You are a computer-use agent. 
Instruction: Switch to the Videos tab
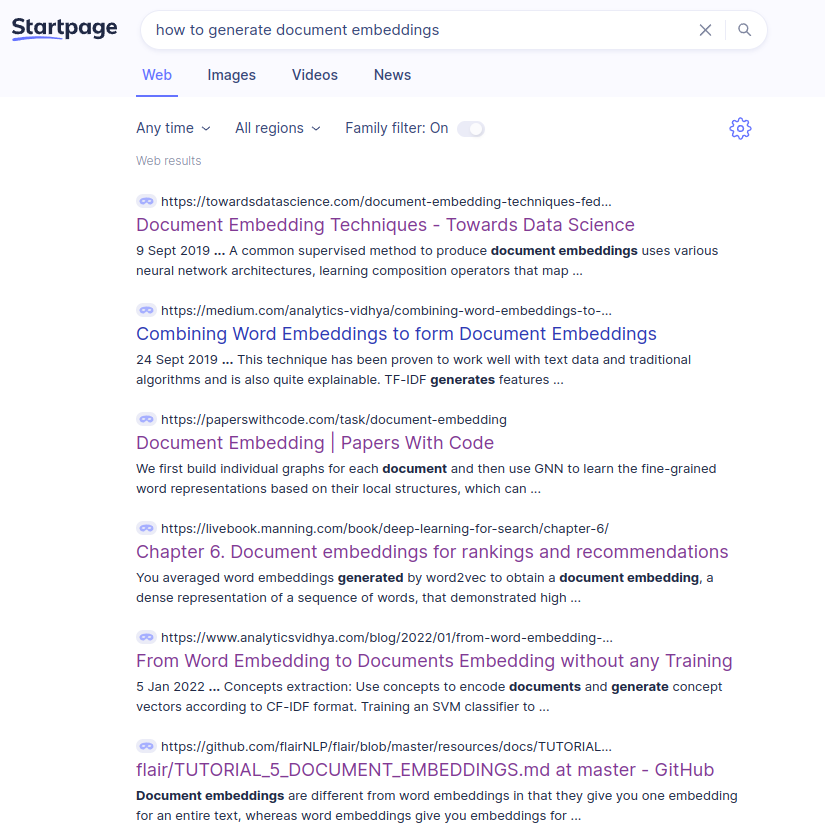(x=315, y=75)
